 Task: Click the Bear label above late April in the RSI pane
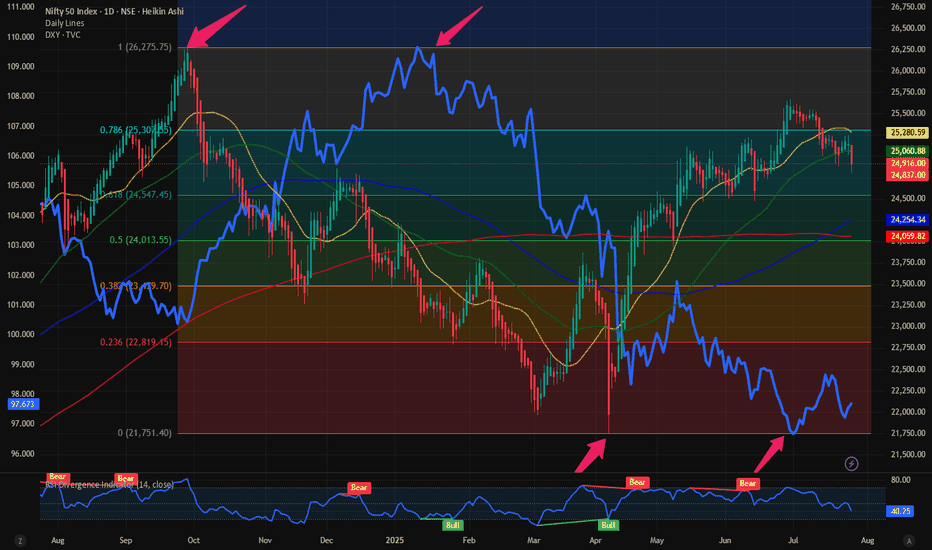[x=637, y=482]
